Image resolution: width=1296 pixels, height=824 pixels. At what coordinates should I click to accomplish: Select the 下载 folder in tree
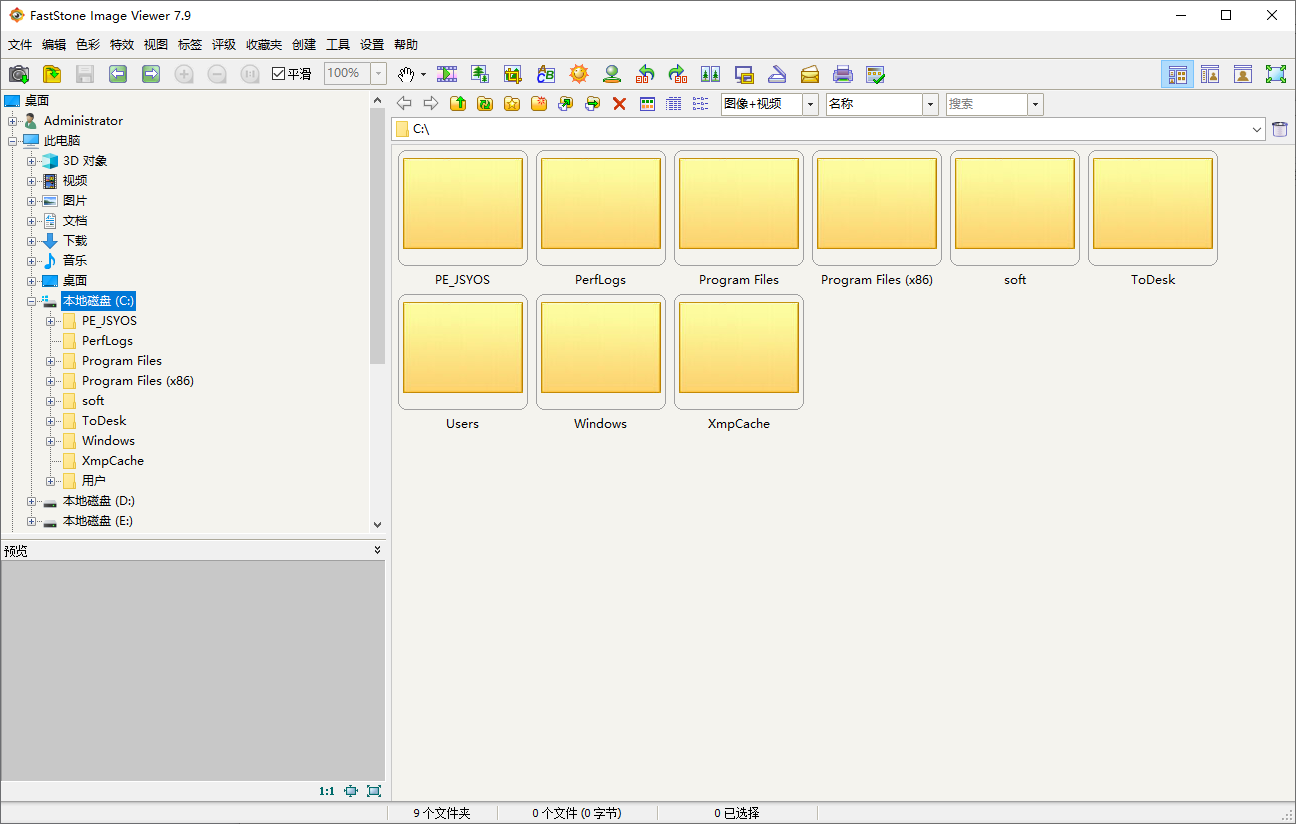point(75,241)
